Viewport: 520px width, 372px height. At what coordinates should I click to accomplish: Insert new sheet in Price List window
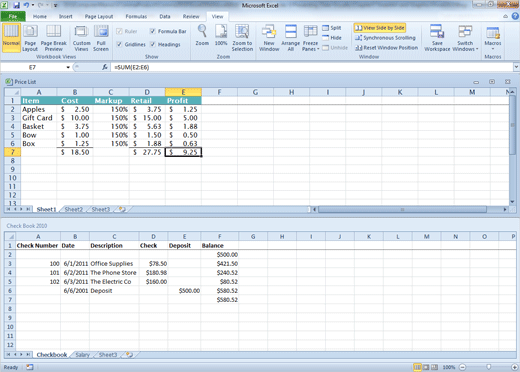122,209
